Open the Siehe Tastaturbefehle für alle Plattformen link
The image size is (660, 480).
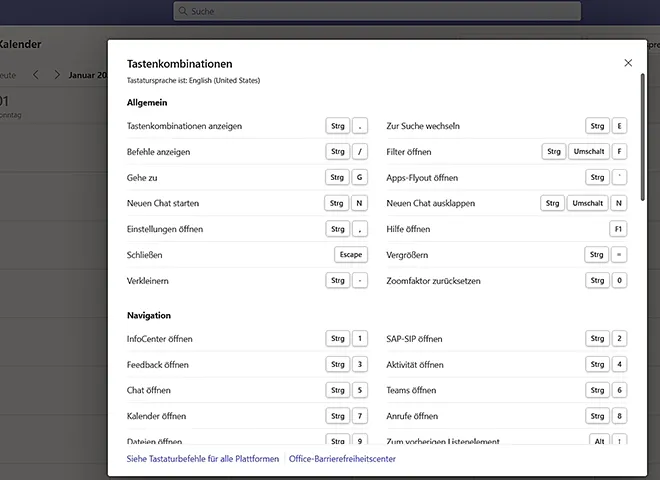pos(203,459)
